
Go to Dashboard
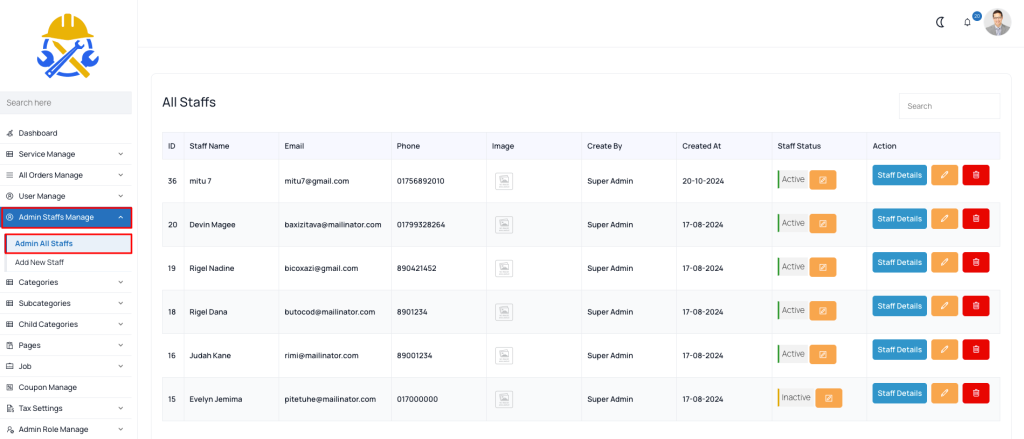pyautogui.click(x=66, y=133)
